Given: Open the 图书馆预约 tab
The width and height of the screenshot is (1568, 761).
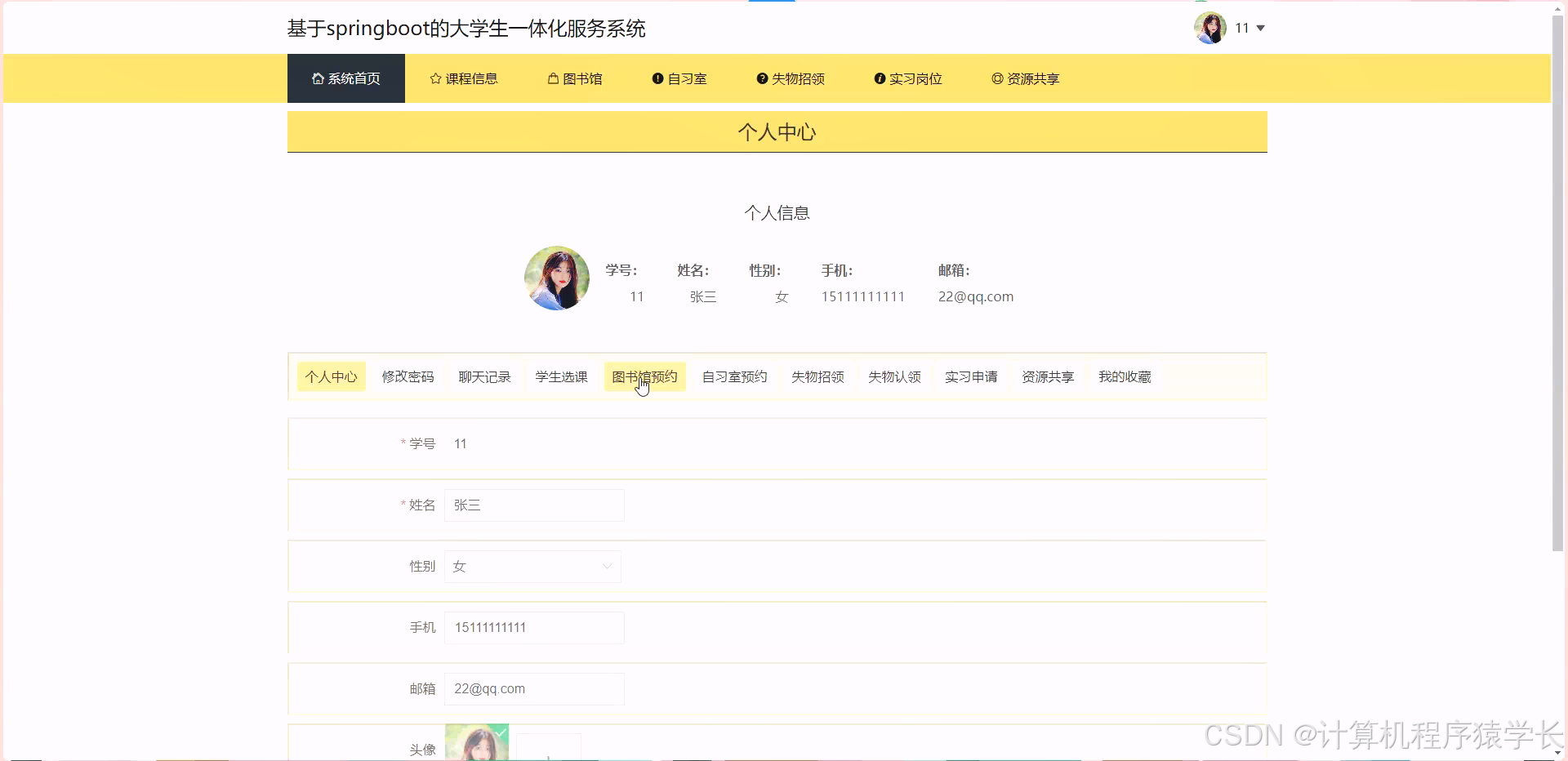Looking at the screenshot, I should pyautogui.click(x=644, y=376).
